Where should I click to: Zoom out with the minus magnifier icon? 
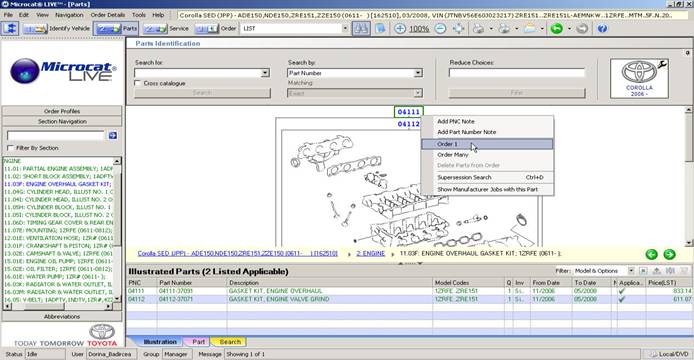[x=440, y=28]
